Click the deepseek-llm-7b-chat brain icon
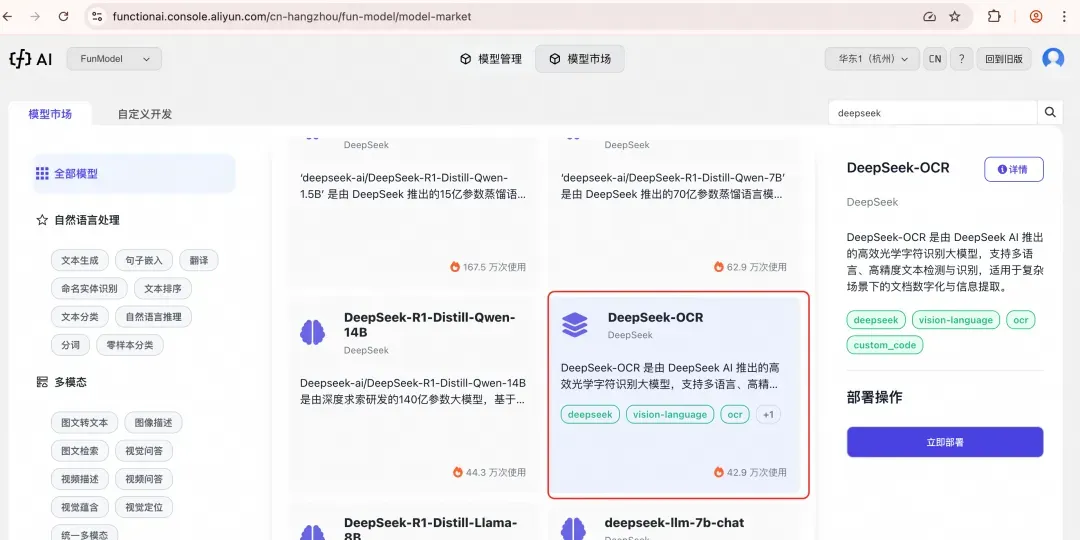The width and height of the screenshot is (1080, 540). [573, 529]
